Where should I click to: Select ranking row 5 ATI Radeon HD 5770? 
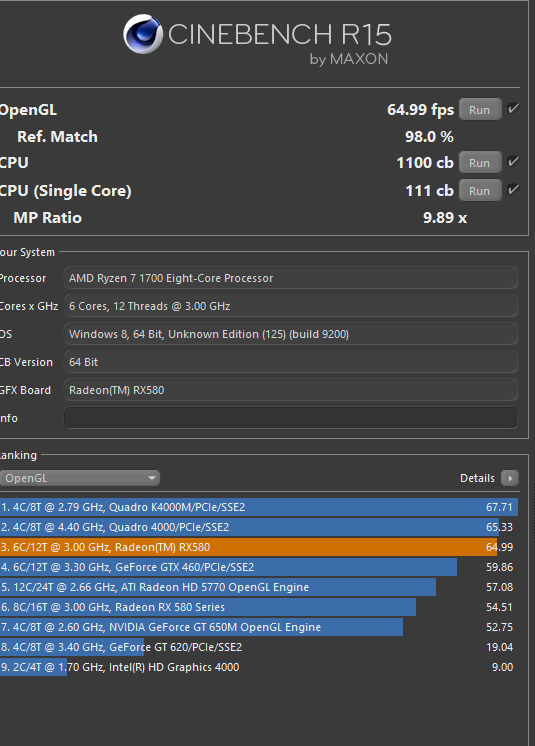tap(259, 587)
